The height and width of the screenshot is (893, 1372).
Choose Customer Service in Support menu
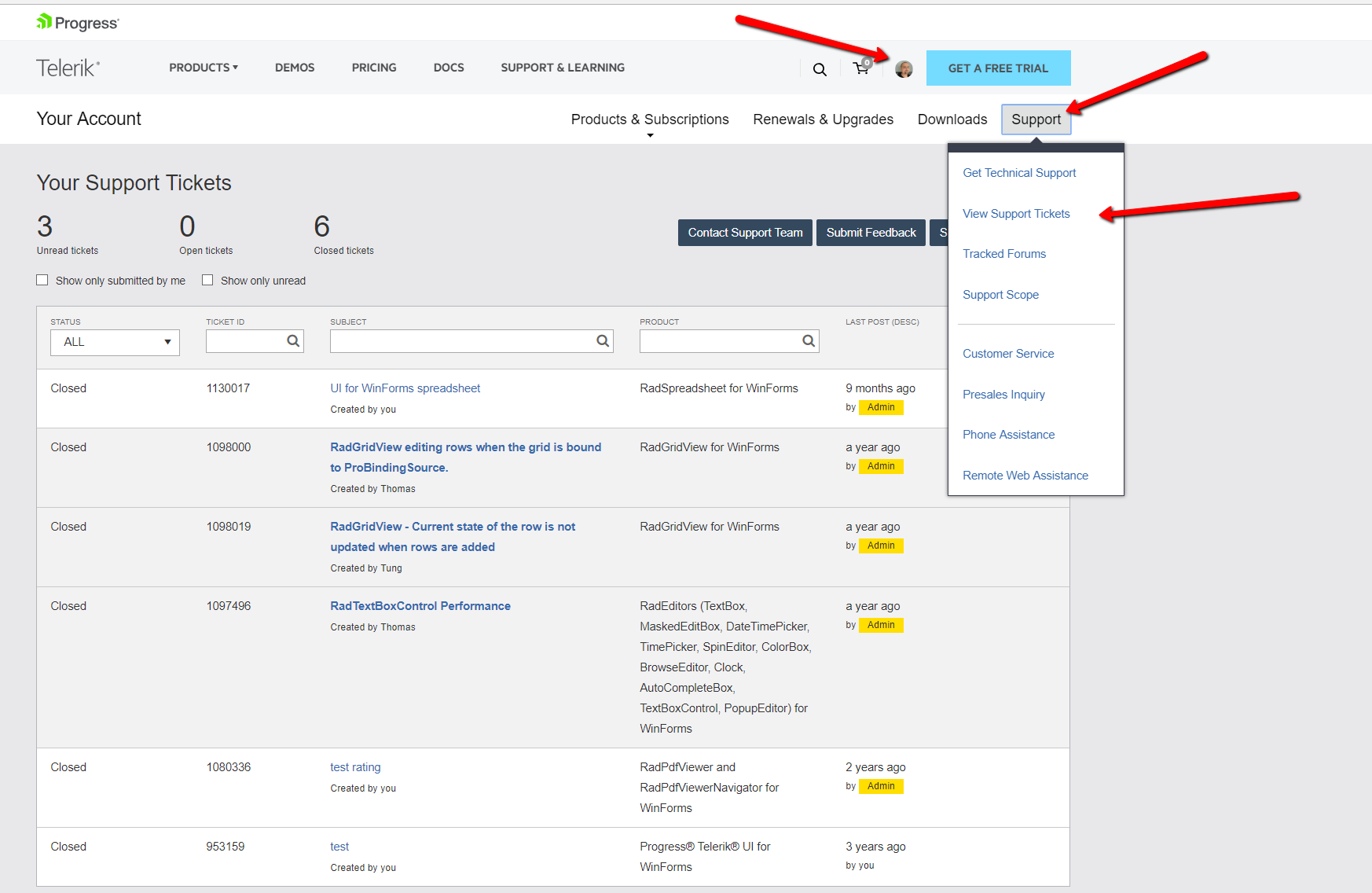[1008, 354]
